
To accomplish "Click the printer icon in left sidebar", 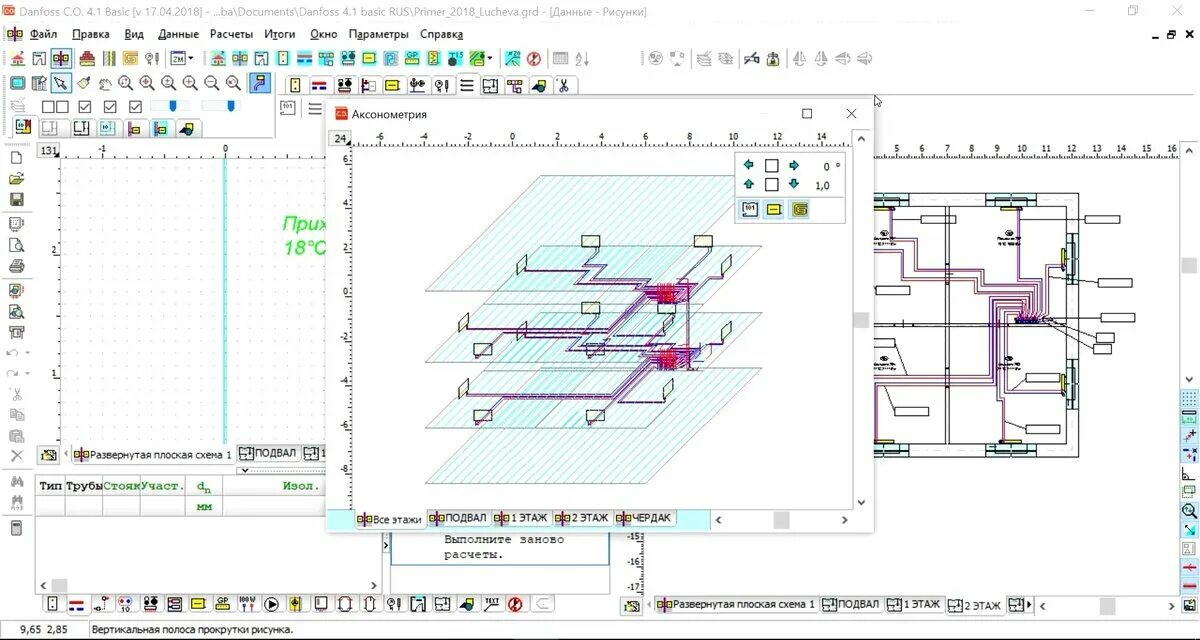I will point(16,266).
